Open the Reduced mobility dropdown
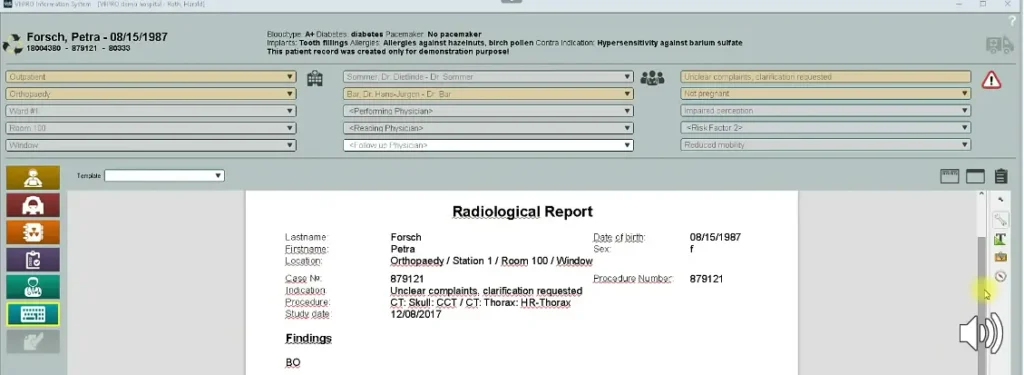 [825, 145]
